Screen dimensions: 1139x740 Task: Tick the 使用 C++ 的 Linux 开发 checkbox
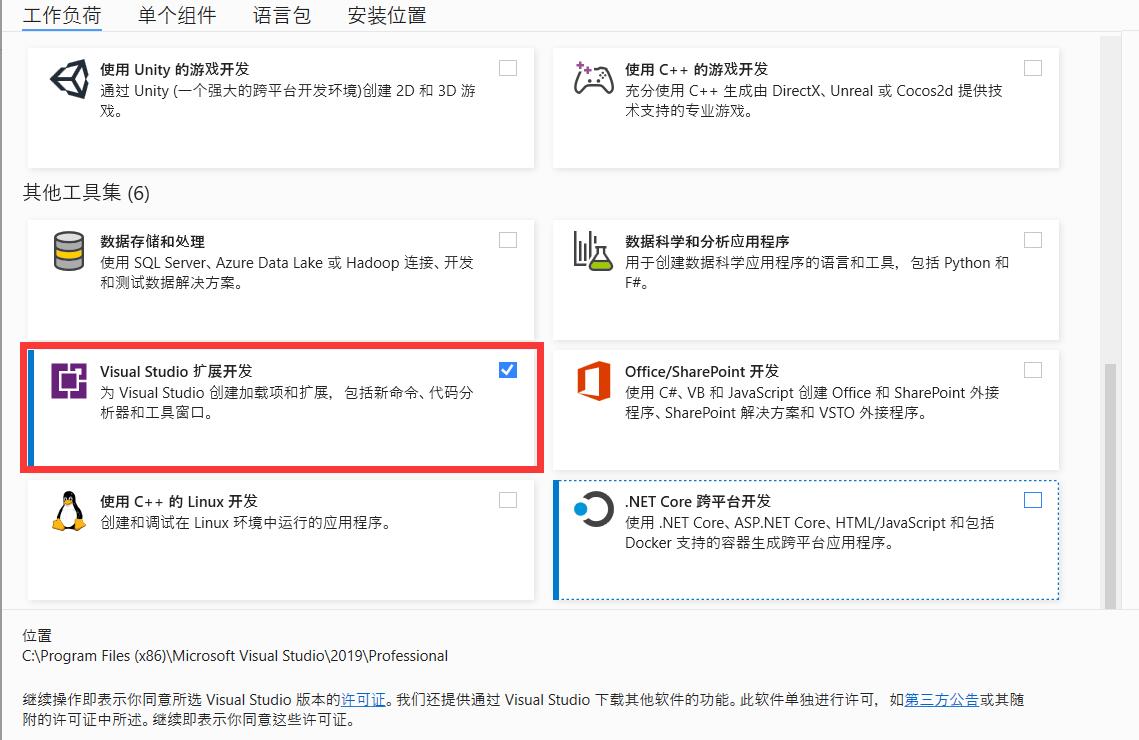pos(508,500)
